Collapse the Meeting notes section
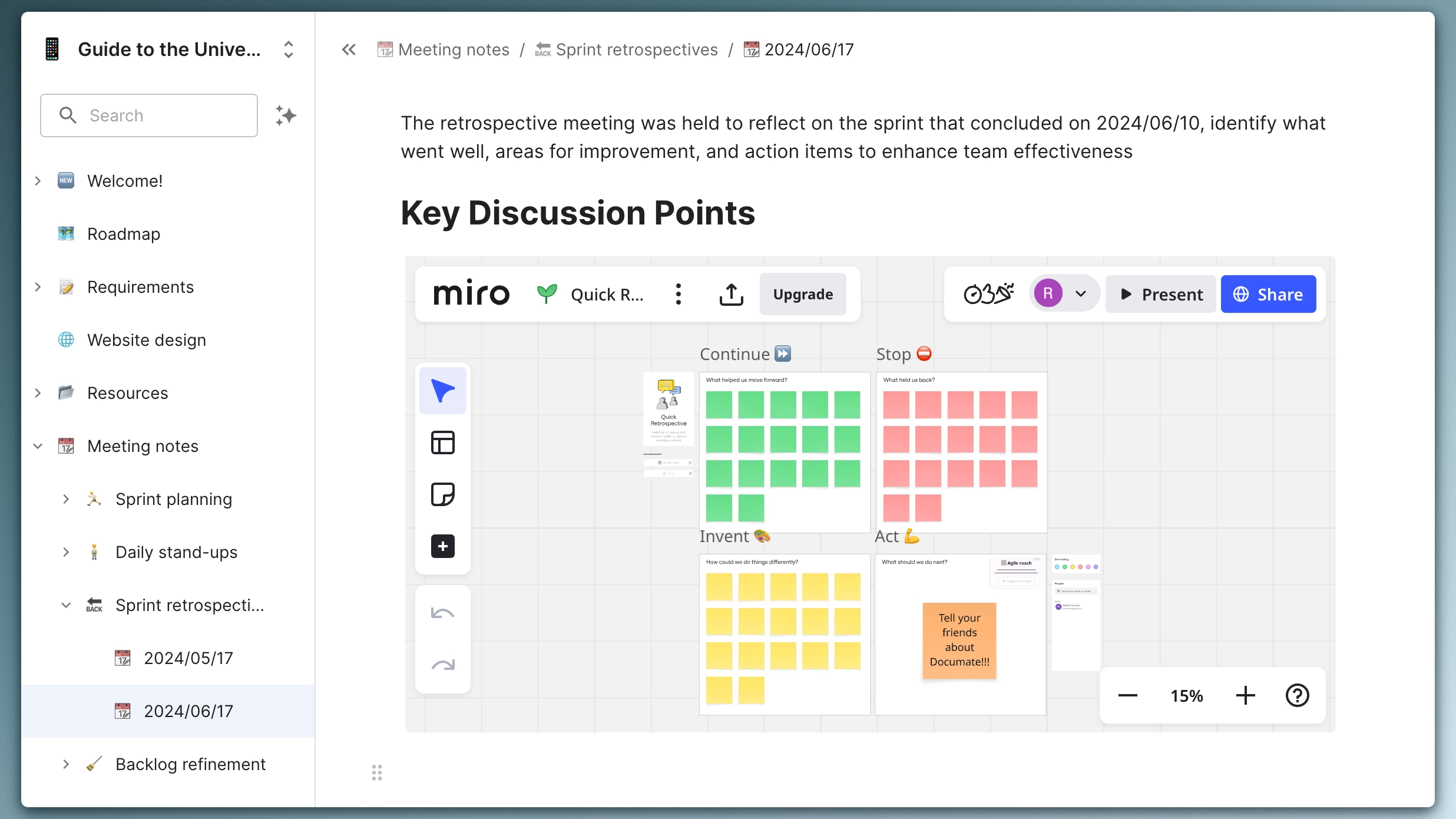This screenshot has width=1456, height=819. [38, 446]
